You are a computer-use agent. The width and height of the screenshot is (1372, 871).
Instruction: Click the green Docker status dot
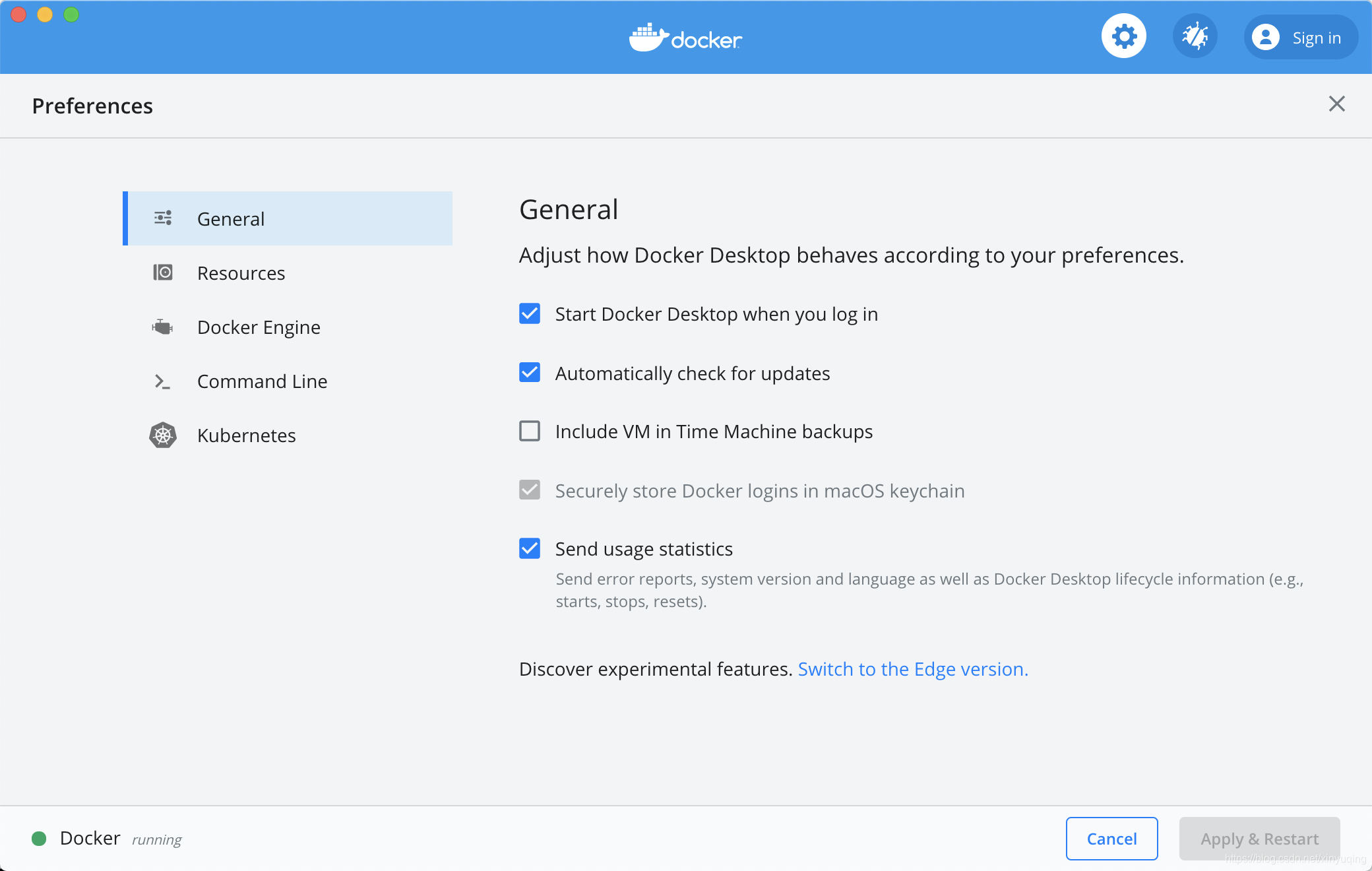coord(39,839)
